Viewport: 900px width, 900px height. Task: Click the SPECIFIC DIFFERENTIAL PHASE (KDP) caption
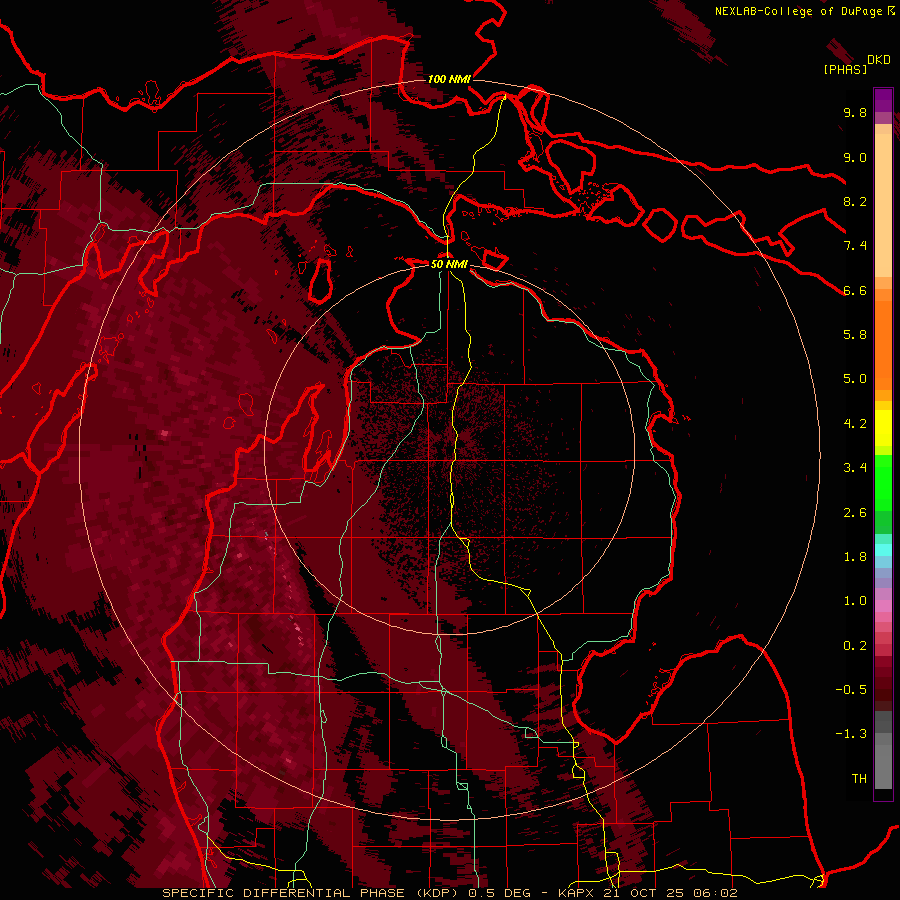point(312,893)
